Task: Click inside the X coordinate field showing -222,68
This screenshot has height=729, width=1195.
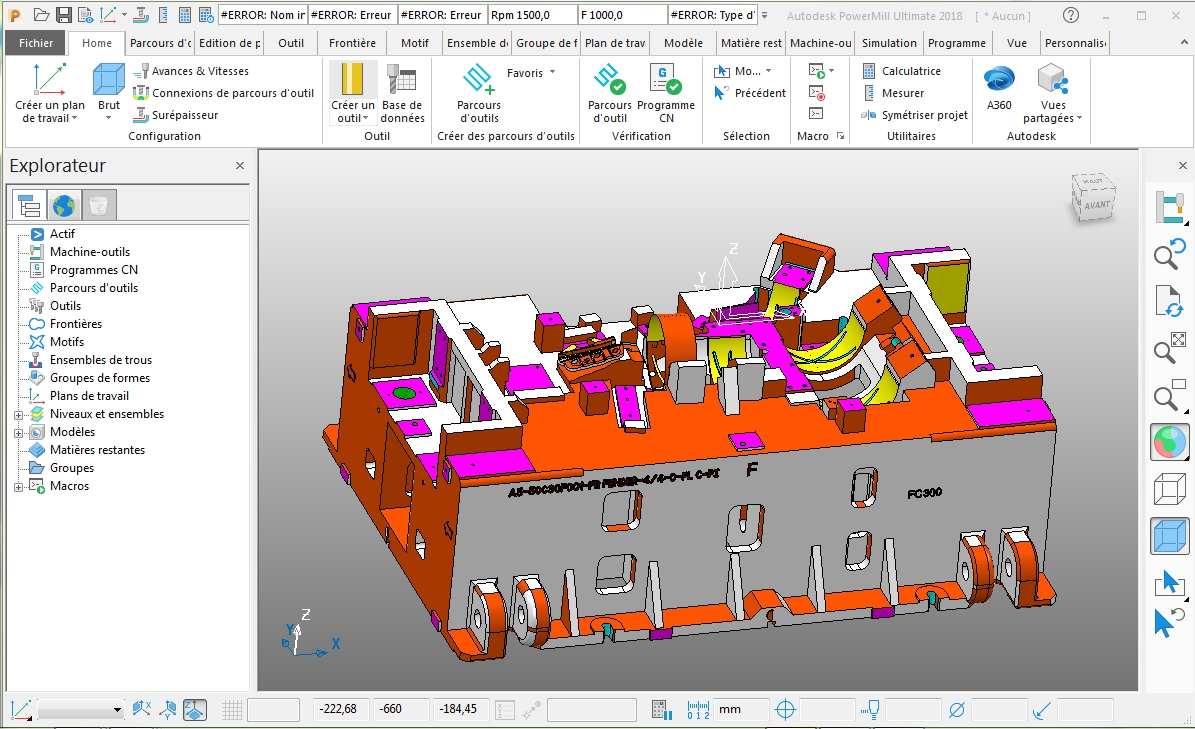Action: coord(339,709)
